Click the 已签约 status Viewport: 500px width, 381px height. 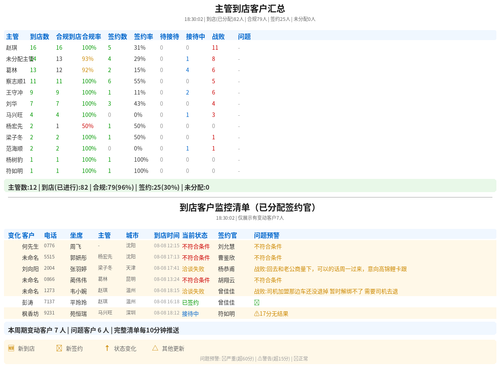[x=190, y=302]
